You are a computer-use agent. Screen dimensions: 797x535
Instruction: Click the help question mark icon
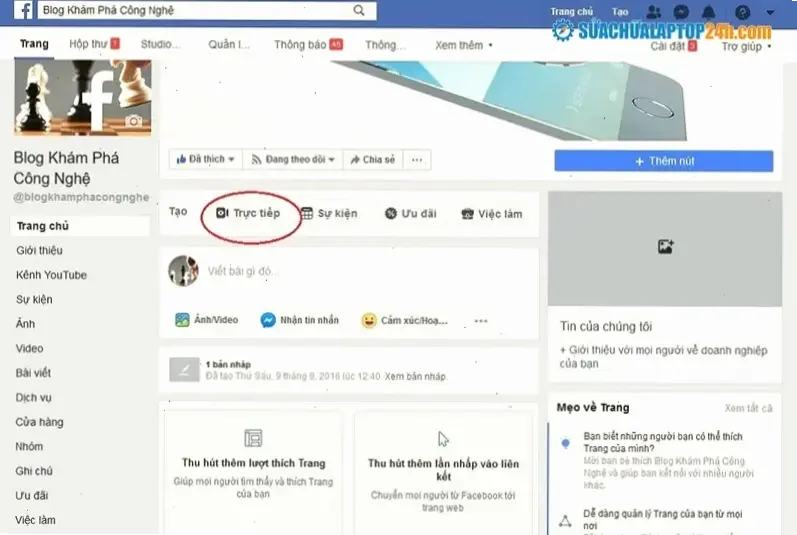pos(742,12)
